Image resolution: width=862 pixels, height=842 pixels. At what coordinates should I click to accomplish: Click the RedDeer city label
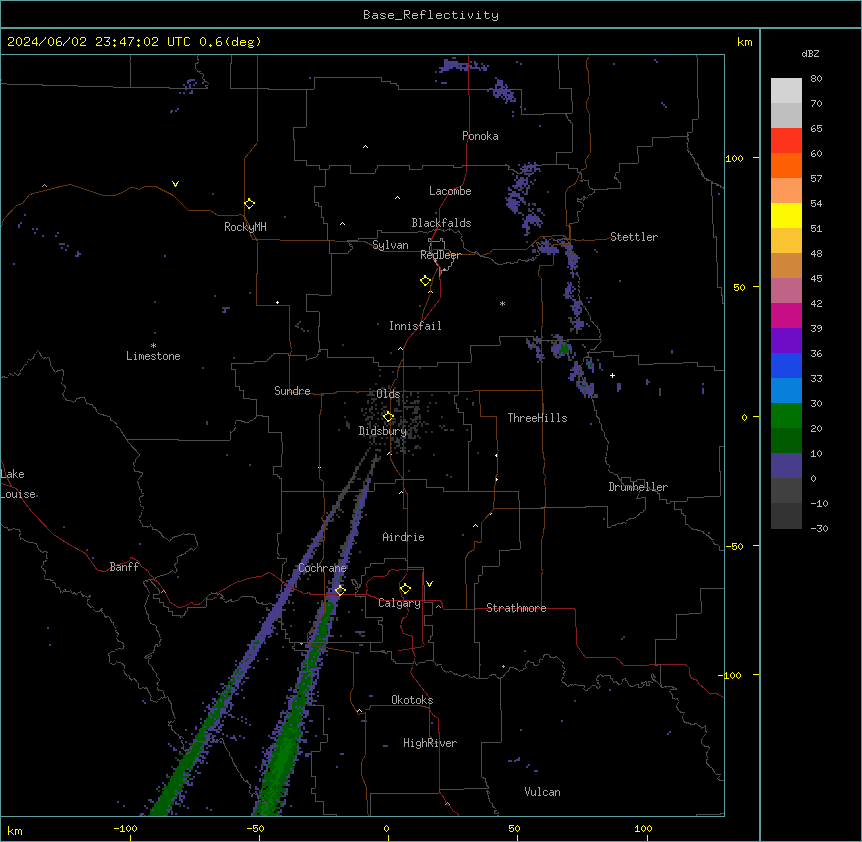(x=440, y=255)
